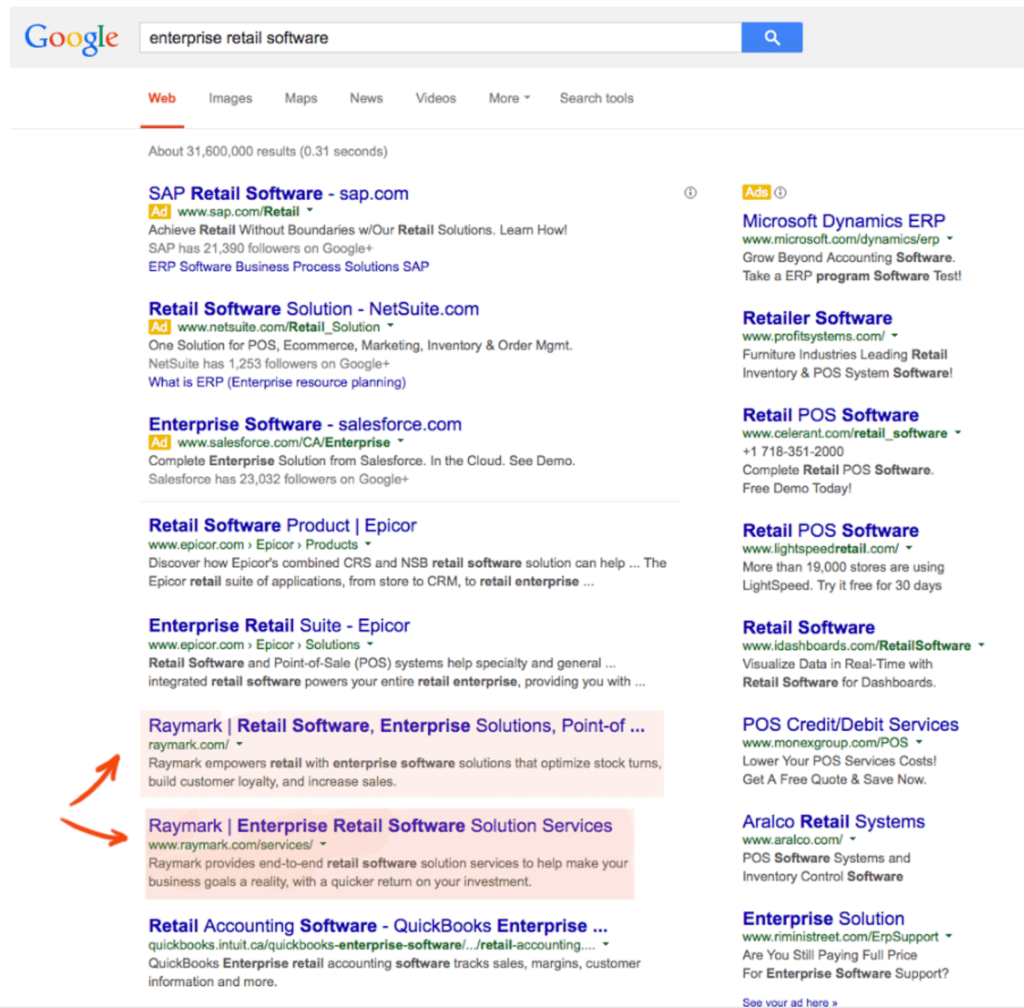Expand arrow beside www.lightspeedretail.com/ URL
Viewport: 1024px width, 1008px height.
(909, 548)
